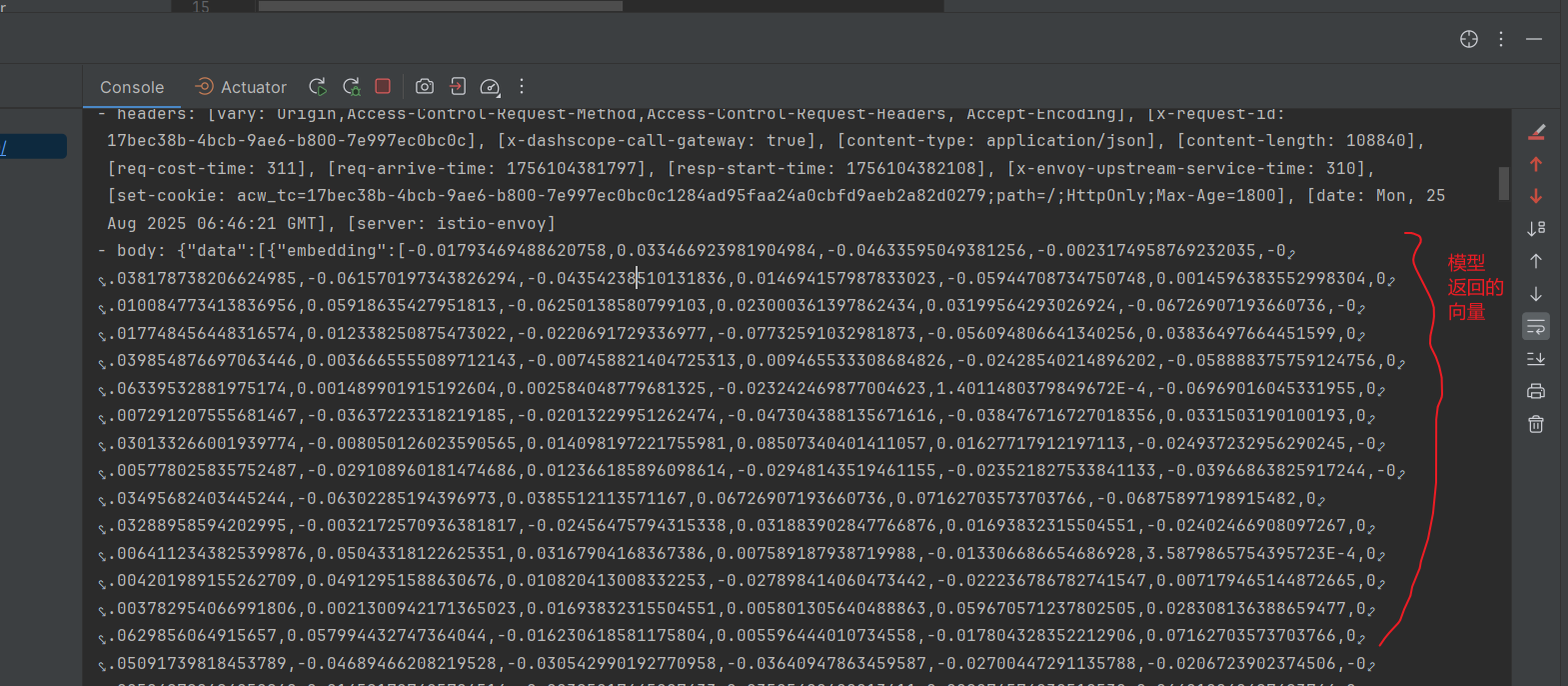The image size is (1568, 686).
Task: Open the profiler speedometer dropdown
Action: pos(490,87)
